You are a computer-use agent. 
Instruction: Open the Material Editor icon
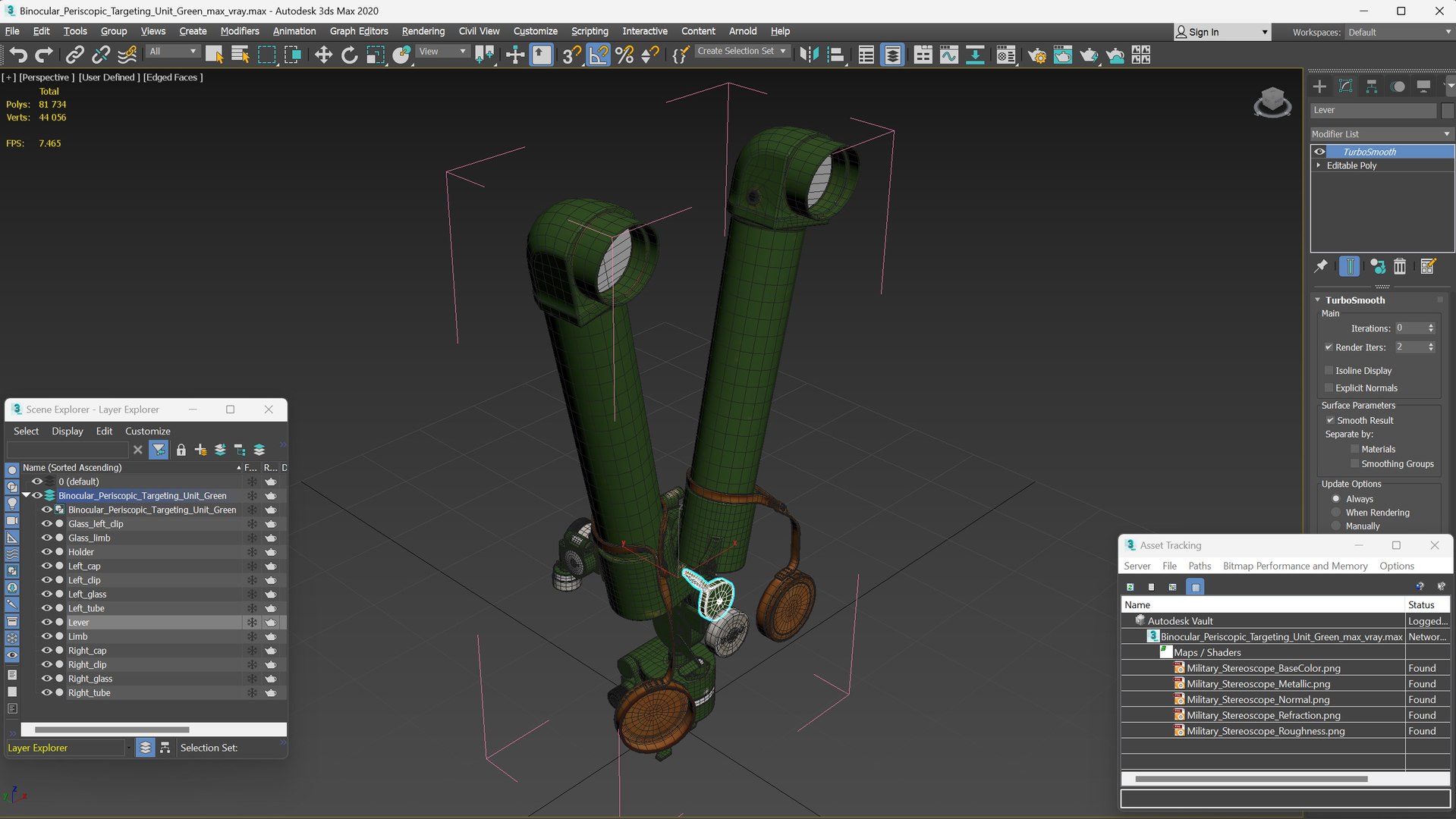(1005, 55)
